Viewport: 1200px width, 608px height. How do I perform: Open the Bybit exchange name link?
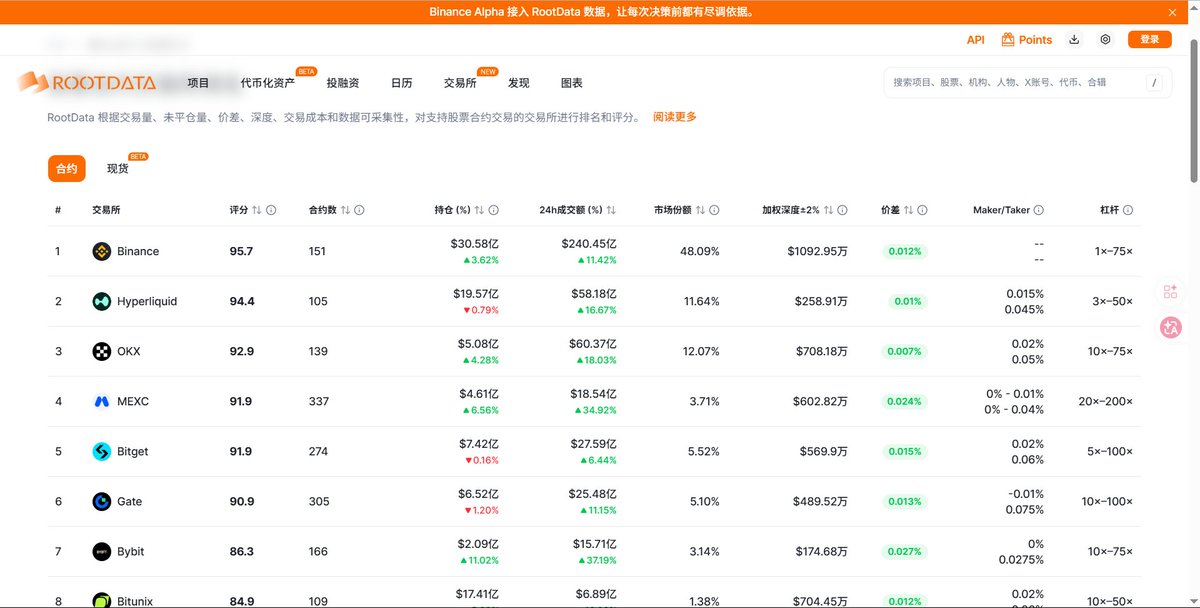[131, 551]
